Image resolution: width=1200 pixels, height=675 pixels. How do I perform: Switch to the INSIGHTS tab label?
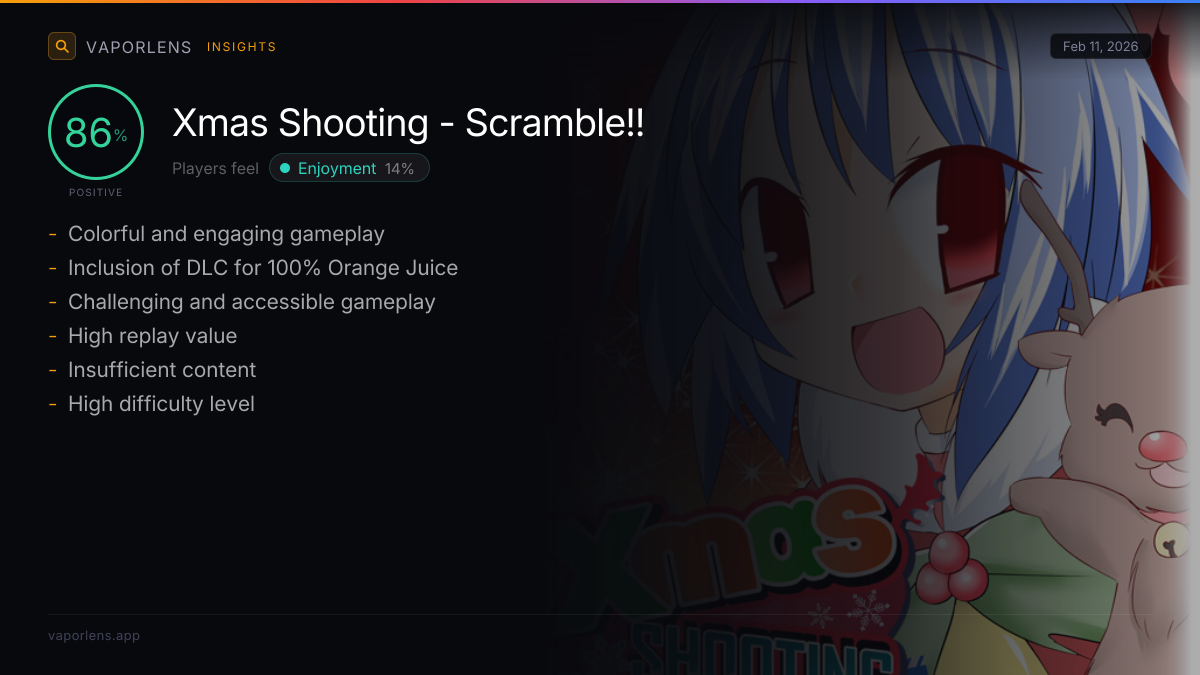pos(242,47)
